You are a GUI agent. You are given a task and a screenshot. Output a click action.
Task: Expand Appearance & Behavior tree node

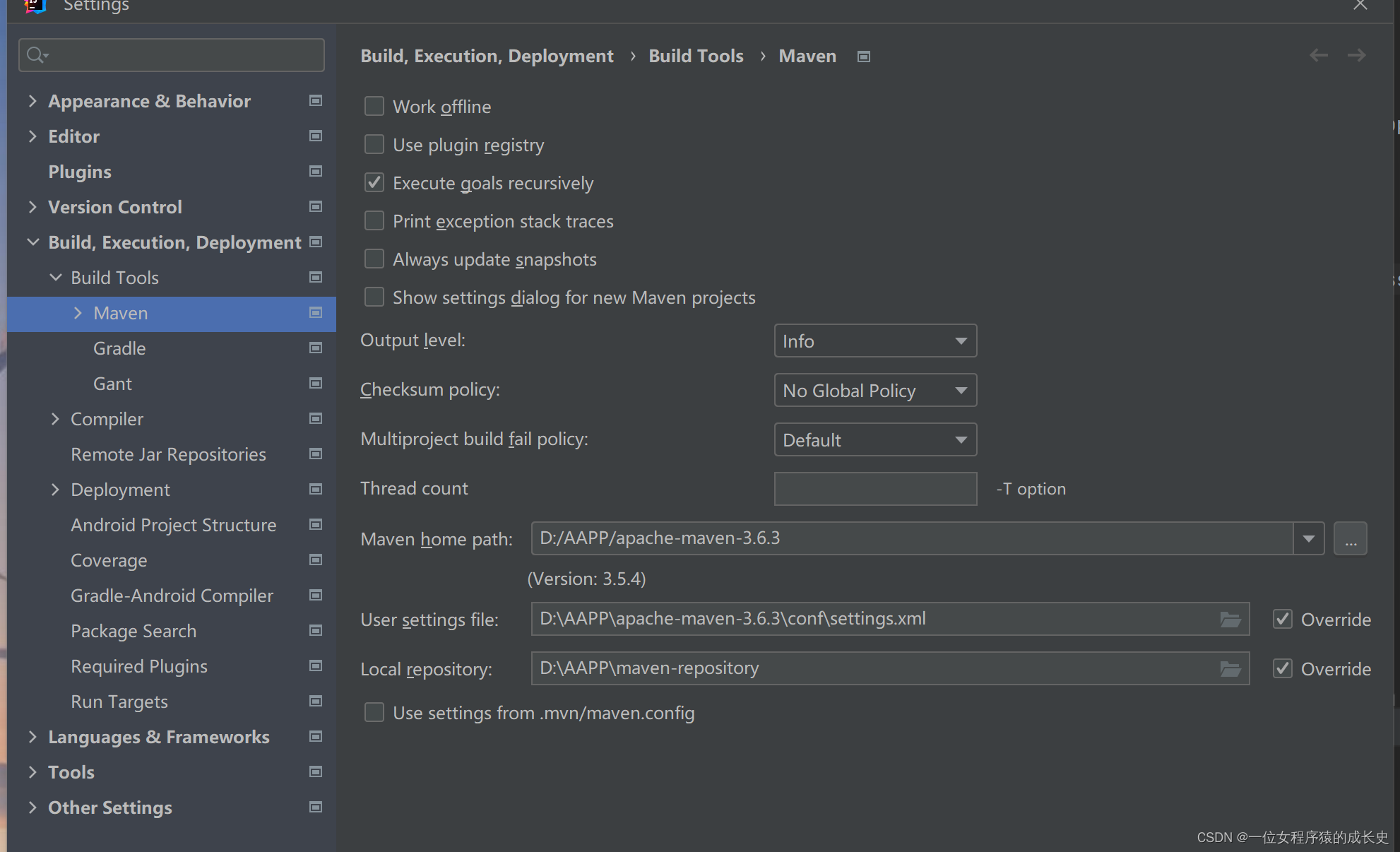pyautogui.click(x=32, y=101)
